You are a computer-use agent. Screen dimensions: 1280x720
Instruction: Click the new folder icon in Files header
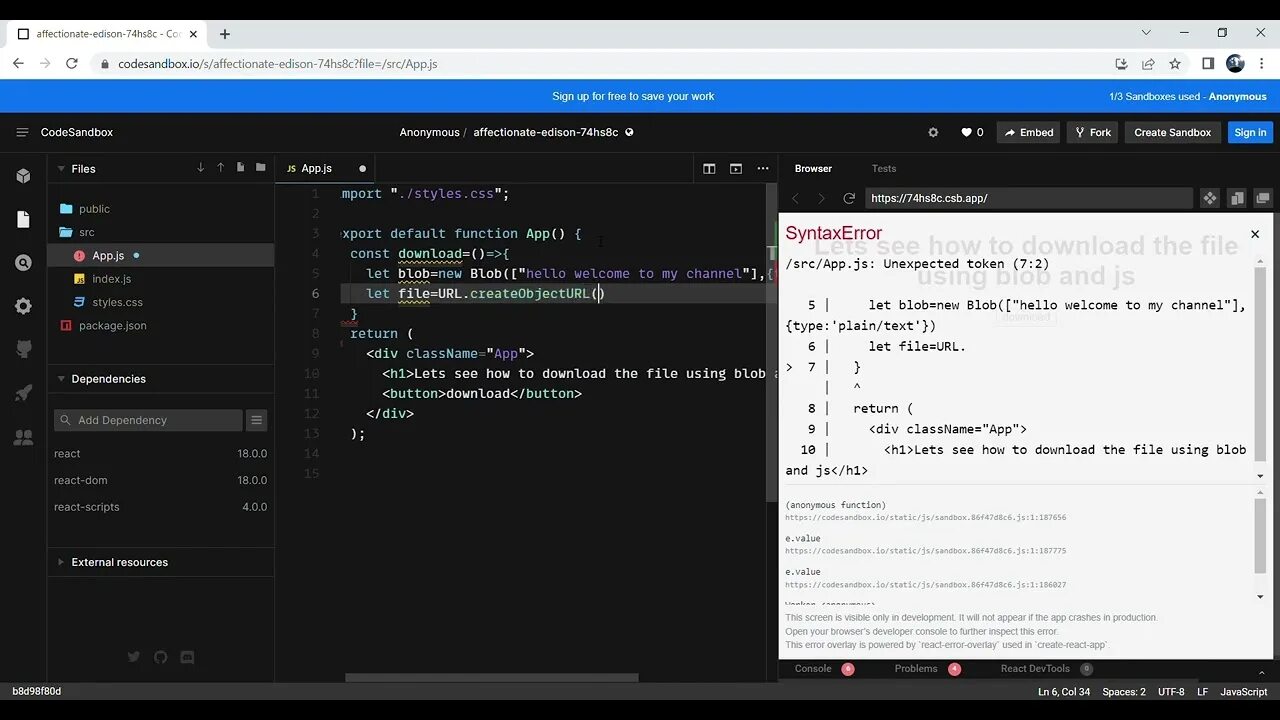261,168
